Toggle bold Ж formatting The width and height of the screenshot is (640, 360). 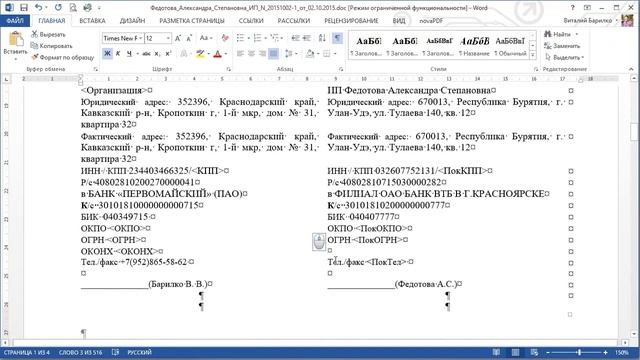coord(107,53)
